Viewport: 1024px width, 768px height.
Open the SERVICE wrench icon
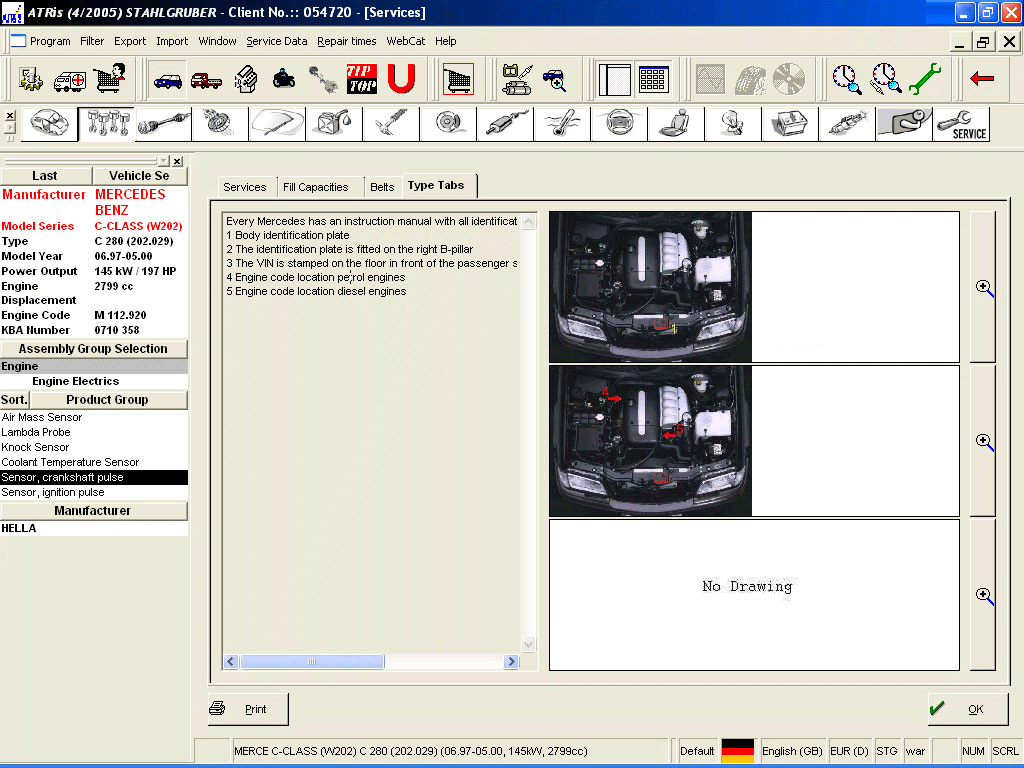tap(961, 124)
